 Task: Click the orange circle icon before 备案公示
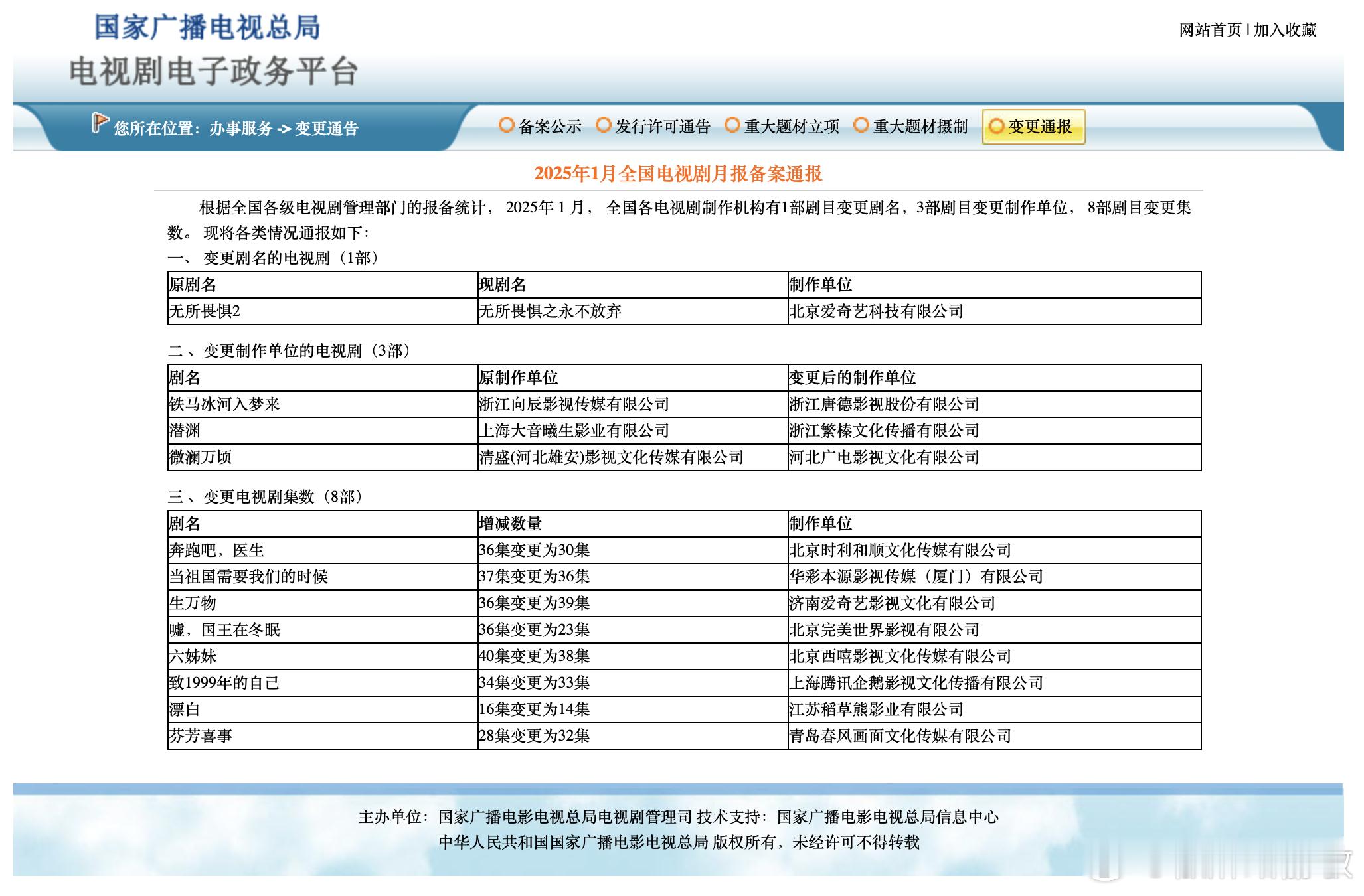507,125
